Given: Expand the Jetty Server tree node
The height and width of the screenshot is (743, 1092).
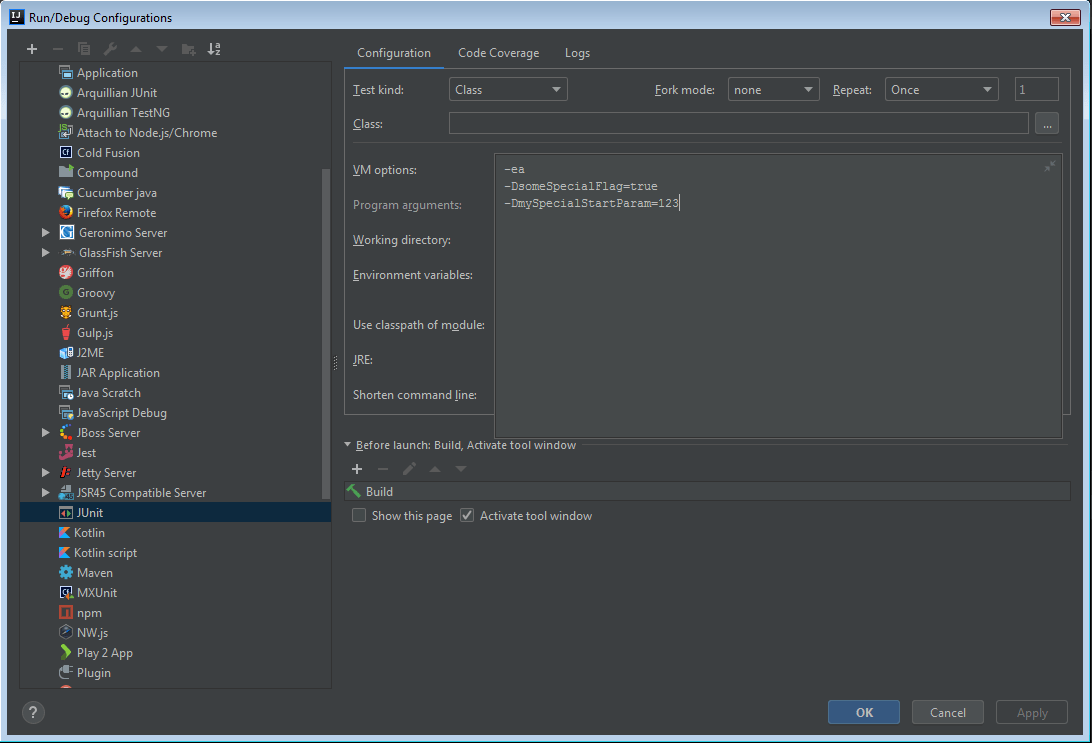Looking at the screenshot, I should coord(44,472).
